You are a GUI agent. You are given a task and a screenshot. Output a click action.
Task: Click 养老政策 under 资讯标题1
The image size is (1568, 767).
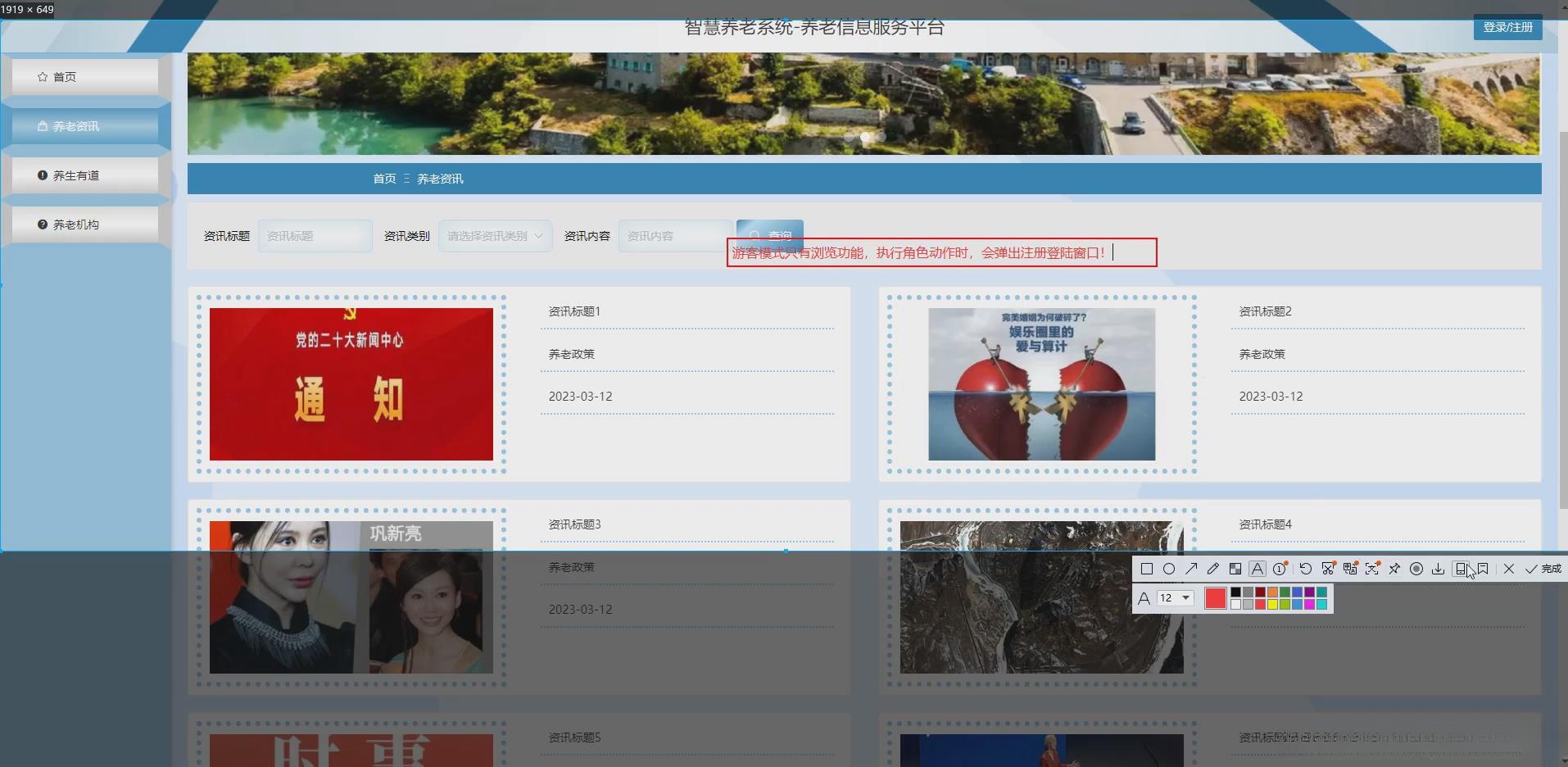(572, 354)
